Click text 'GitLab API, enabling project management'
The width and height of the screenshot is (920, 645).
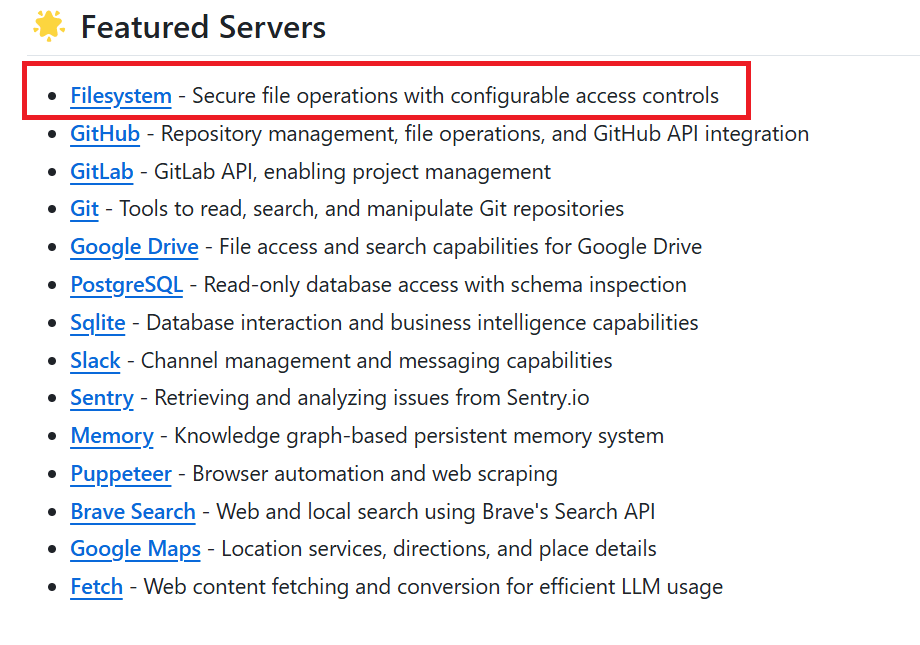pos(352,172)
